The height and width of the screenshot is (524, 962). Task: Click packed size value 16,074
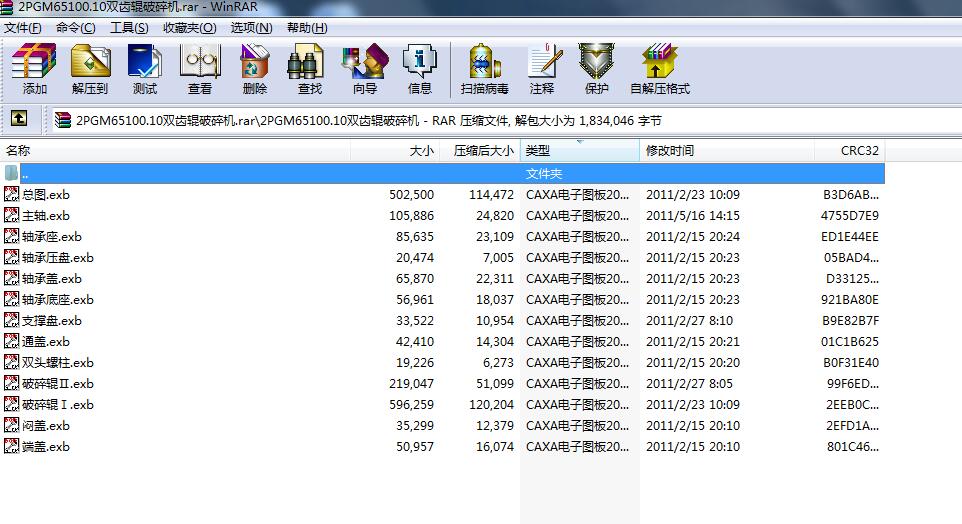coord(494,446)
